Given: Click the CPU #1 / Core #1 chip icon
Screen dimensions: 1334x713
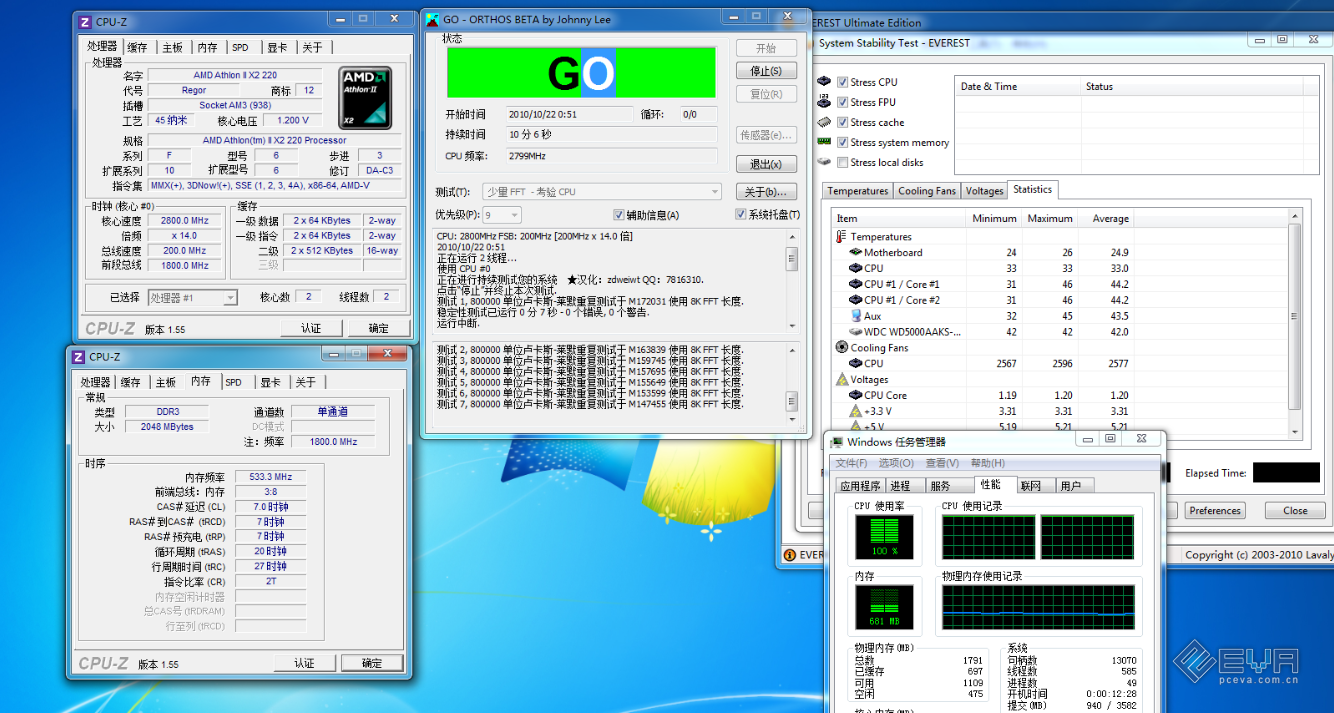Looking at the screenshot, I should (x=855, y=284).
